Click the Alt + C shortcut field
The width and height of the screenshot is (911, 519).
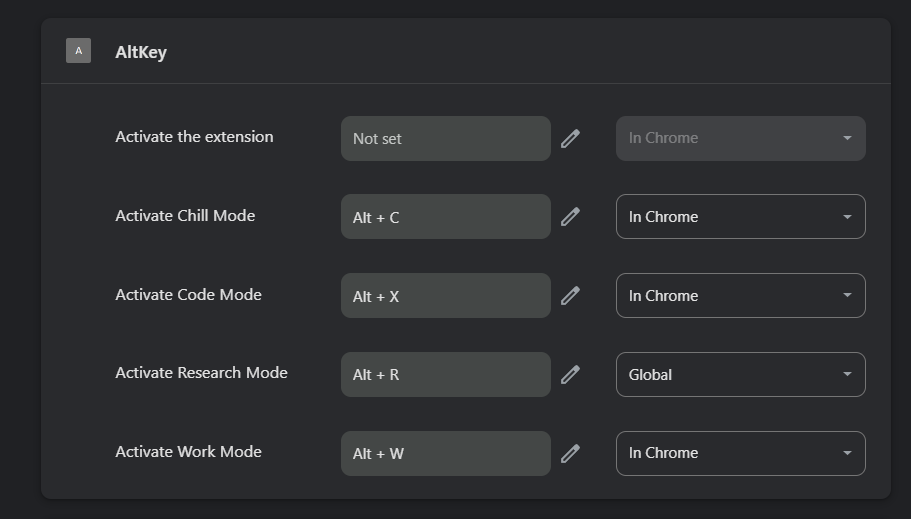point(445,217)
